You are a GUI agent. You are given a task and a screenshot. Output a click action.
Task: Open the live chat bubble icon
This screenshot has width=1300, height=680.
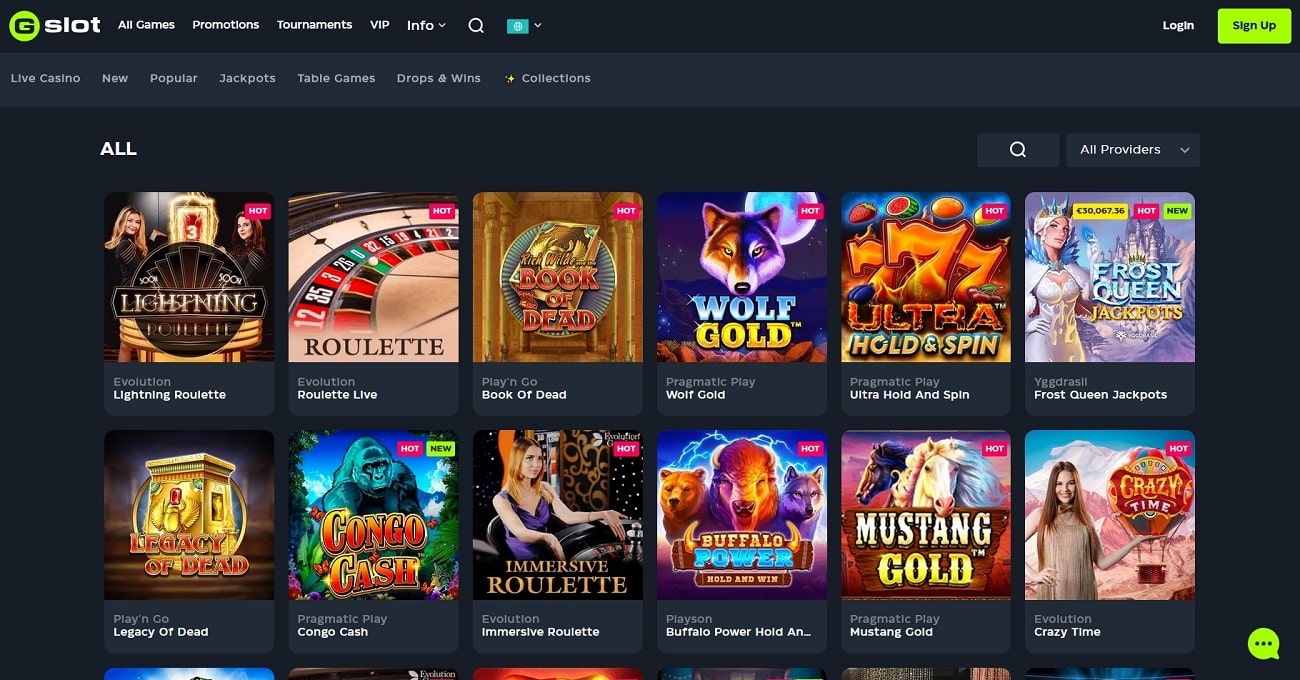(1264, 644)
